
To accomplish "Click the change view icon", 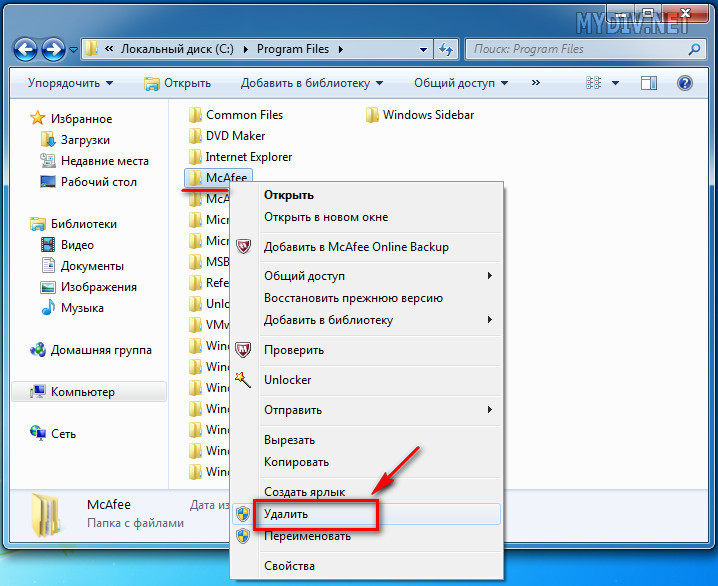I will pos(593,83).
